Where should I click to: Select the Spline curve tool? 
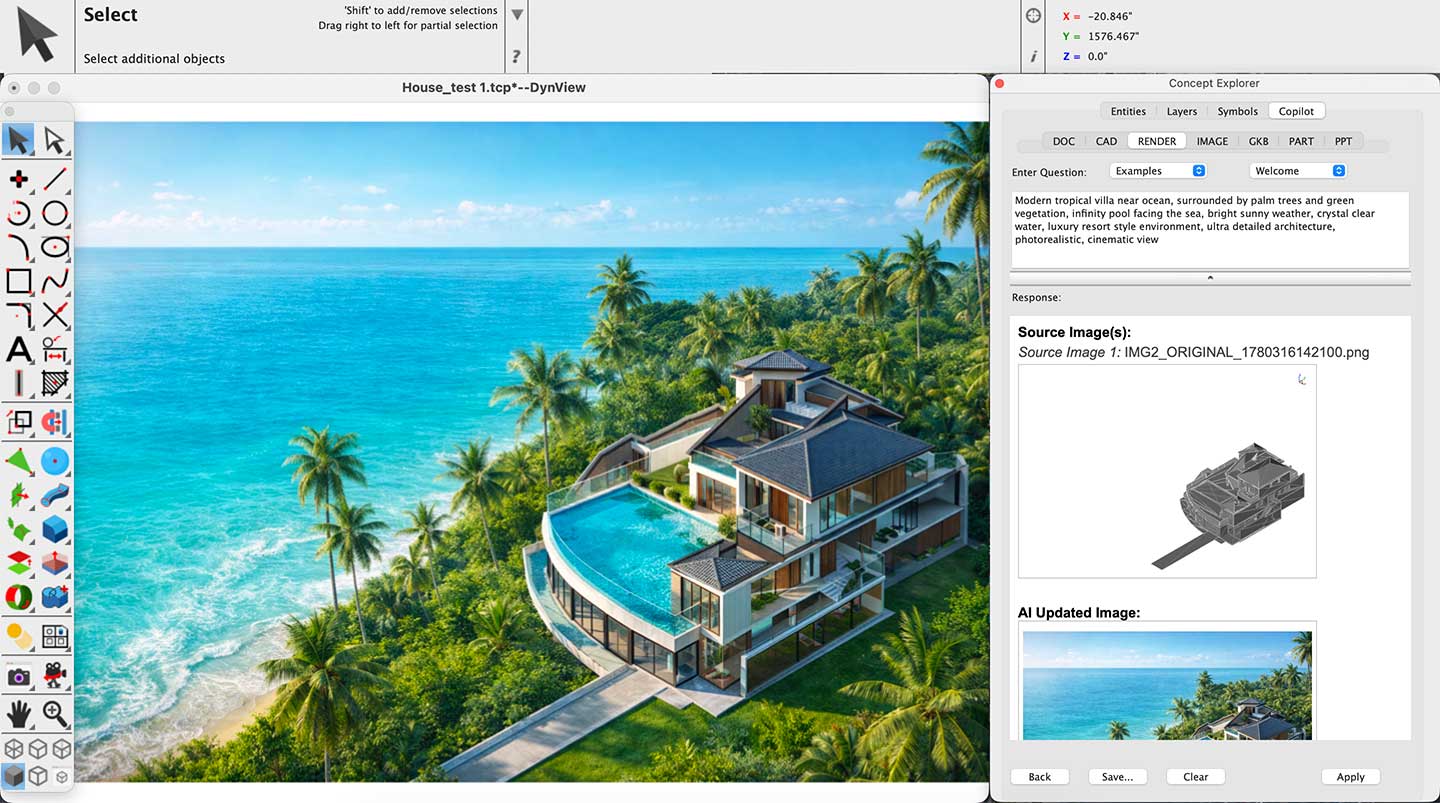[x=55, y=281]
